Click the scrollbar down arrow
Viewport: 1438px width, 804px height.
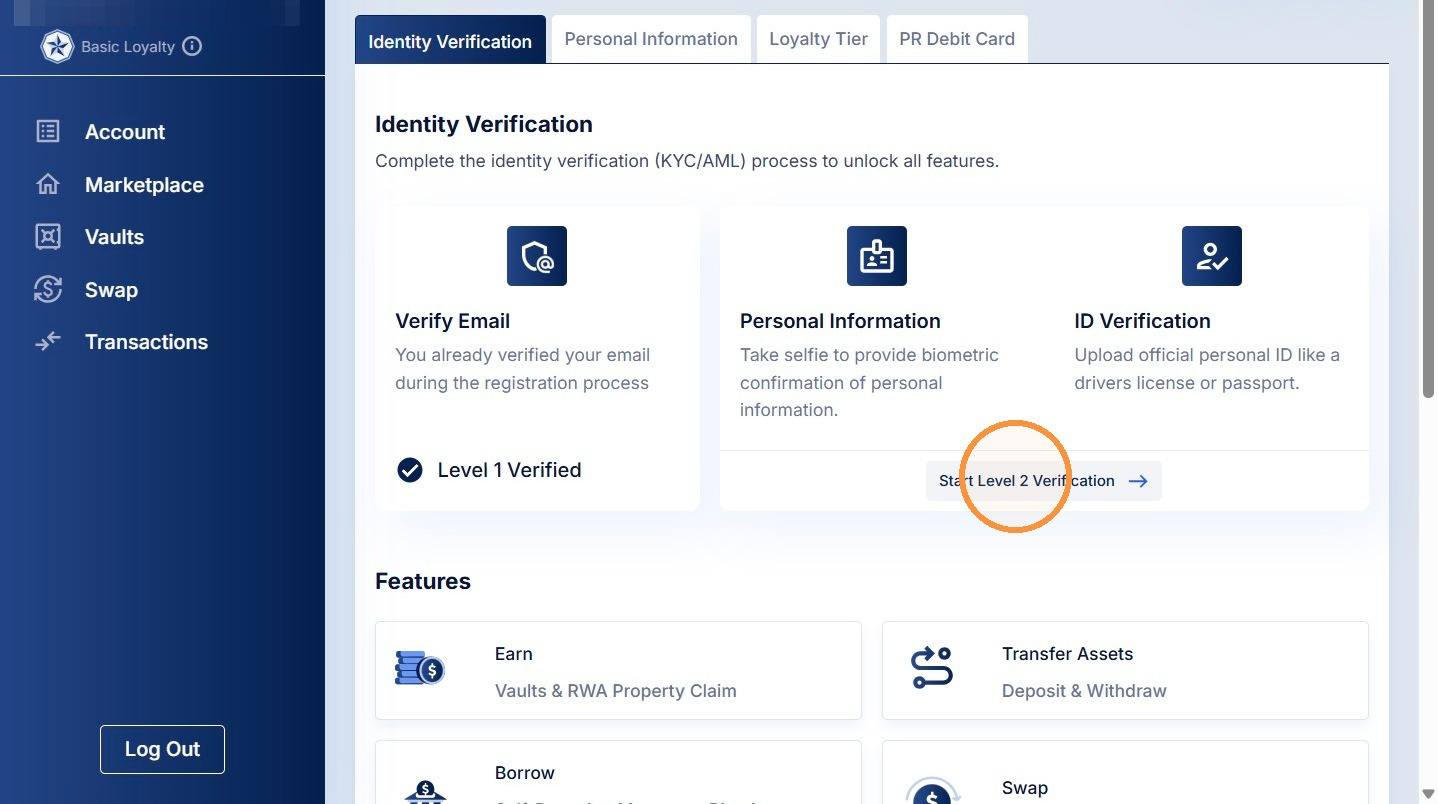click(1428, 795)
